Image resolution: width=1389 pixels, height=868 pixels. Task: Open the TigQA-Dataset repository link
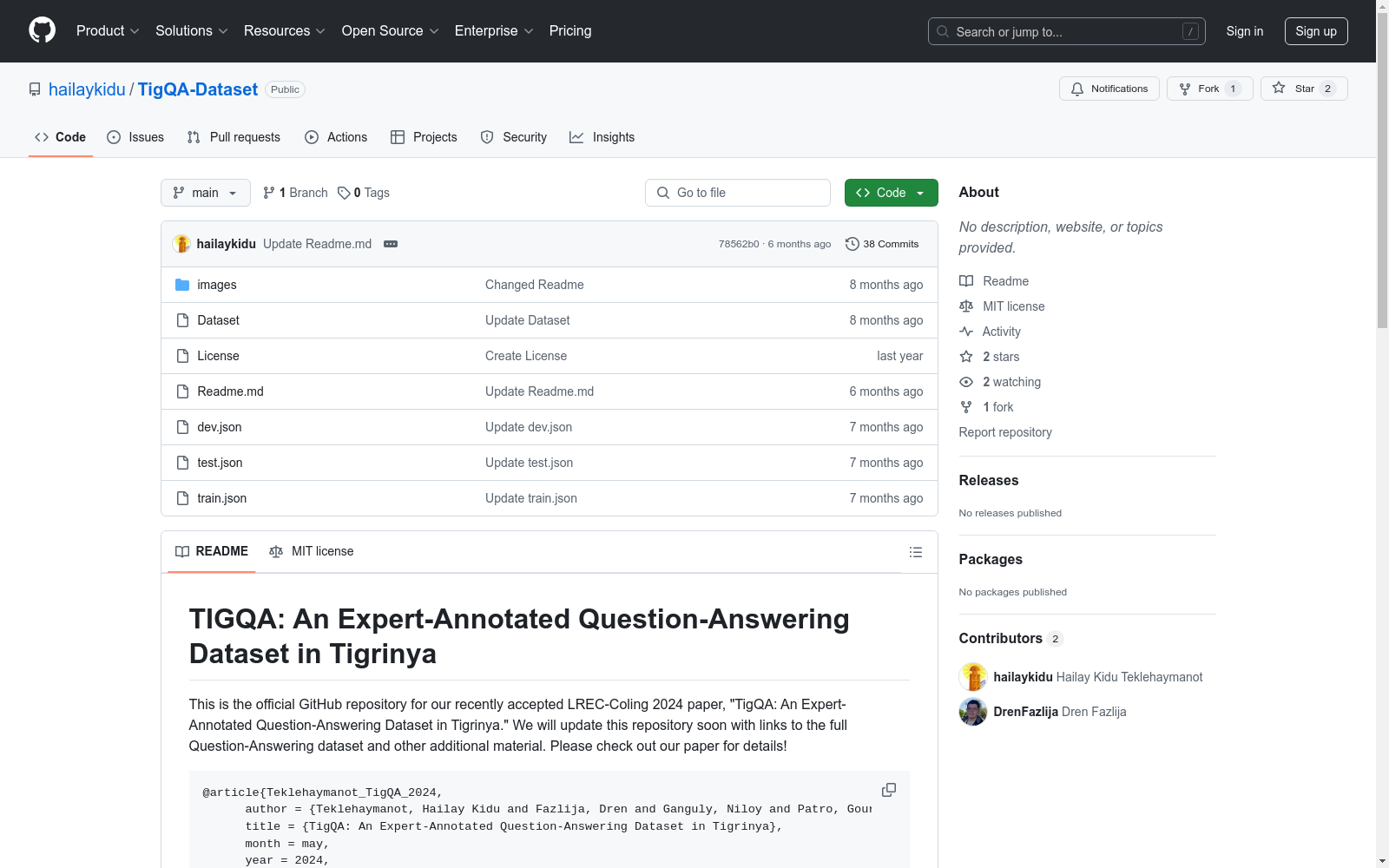[198, 89]
